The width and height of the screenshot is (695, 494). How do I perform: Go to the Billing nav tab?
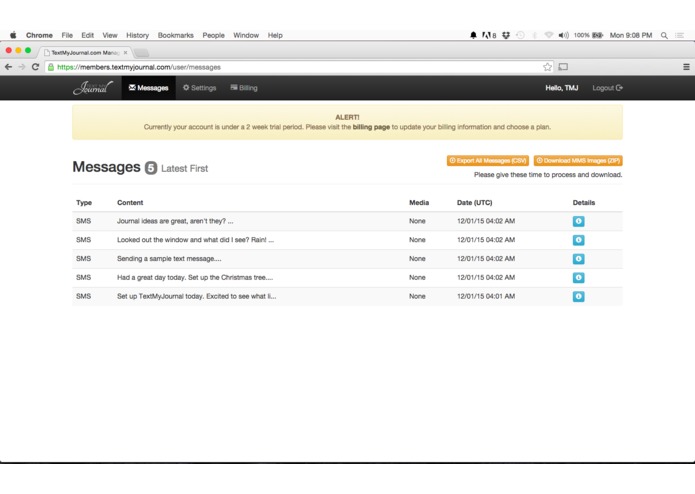(x=244, y=88)
